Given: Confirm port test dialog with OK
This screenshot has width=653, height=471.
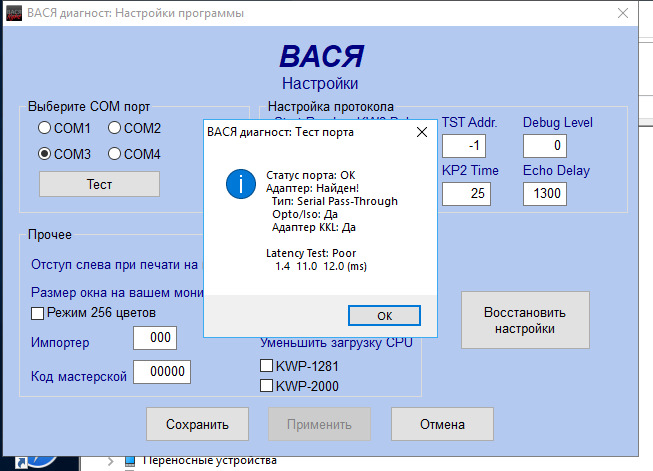Looking at the screenshot, I should [x=384, y=316].
